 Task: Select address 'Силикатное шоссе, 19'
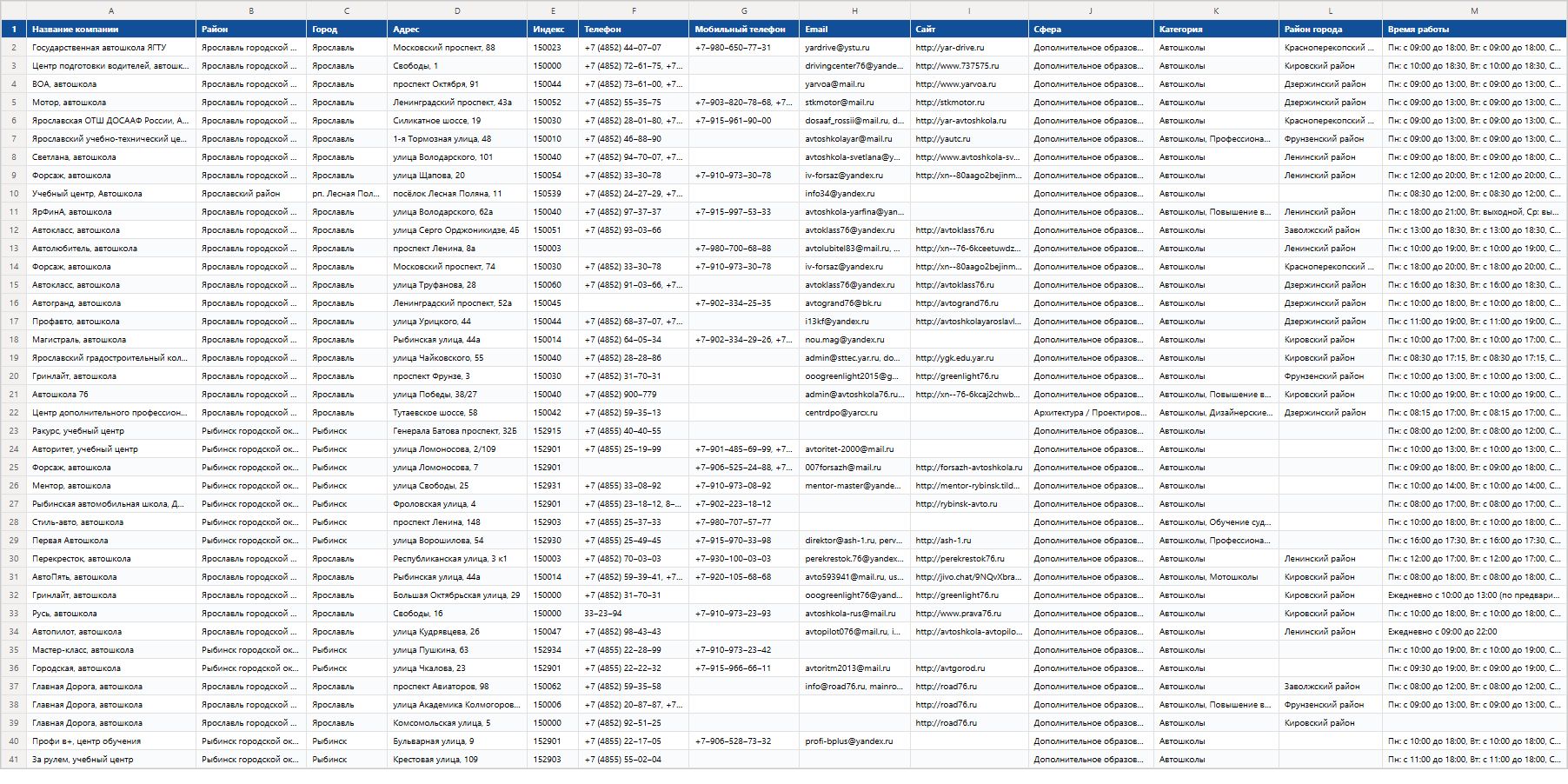tap(457, 121)
